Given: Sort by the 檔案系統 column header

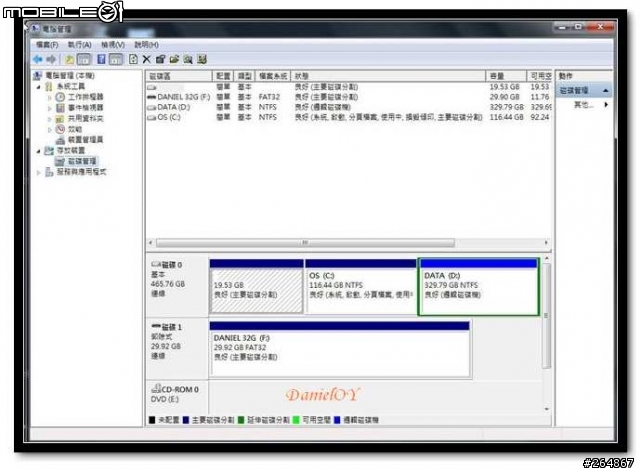Looking at the screenshot, I should click(273, 76).
